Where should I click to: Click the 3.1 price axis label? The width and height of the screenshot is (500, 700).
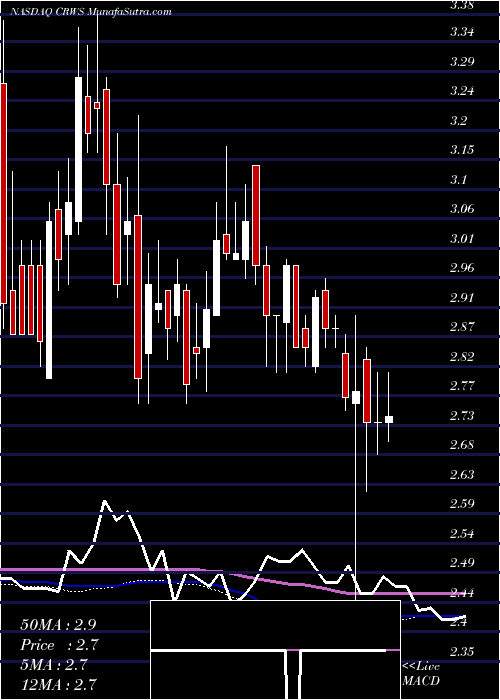click(459, 179)
